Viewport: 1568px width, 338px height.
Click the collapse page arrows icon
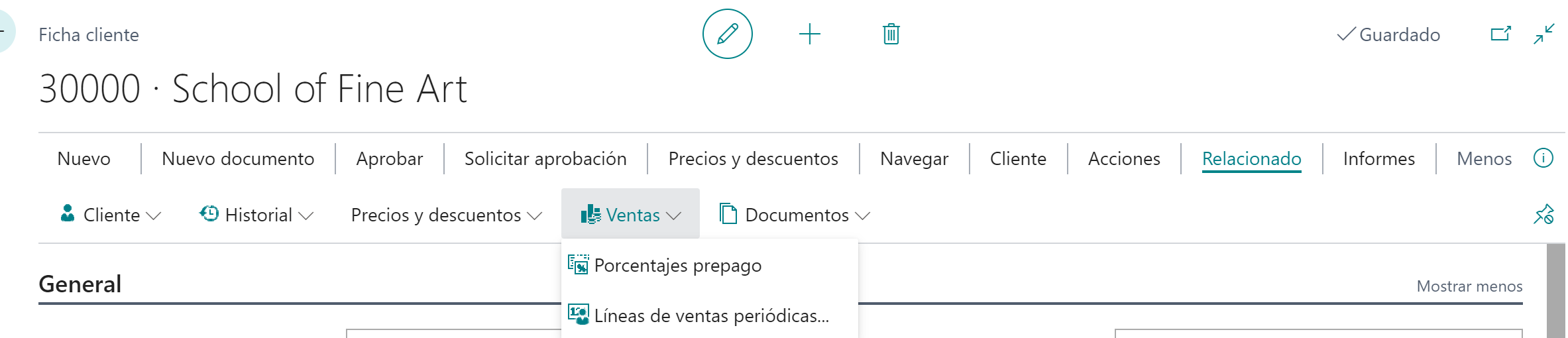[x=1544, y=34]
